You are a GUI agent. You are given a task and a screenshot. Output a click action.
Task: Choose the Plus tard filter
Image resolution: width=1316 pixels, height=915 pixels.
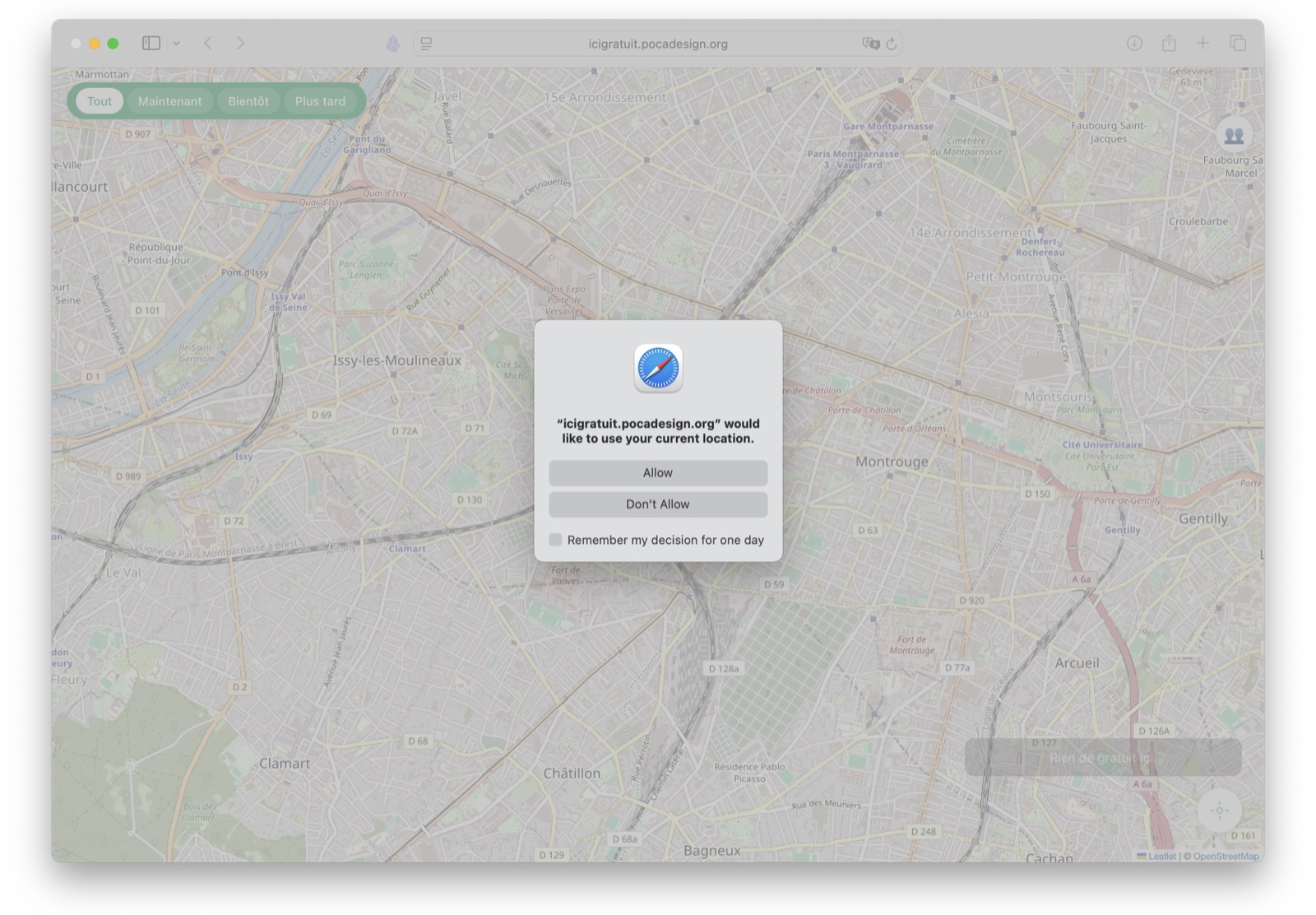tap(320, 101)
